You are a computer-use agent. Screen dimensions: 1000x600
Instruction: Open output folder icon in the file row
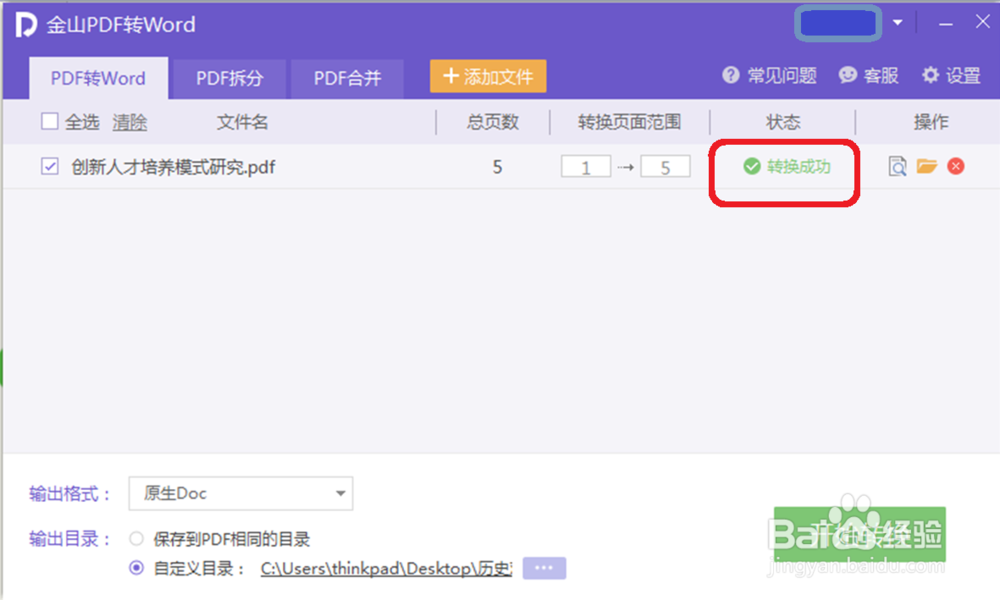click(927, 166)
